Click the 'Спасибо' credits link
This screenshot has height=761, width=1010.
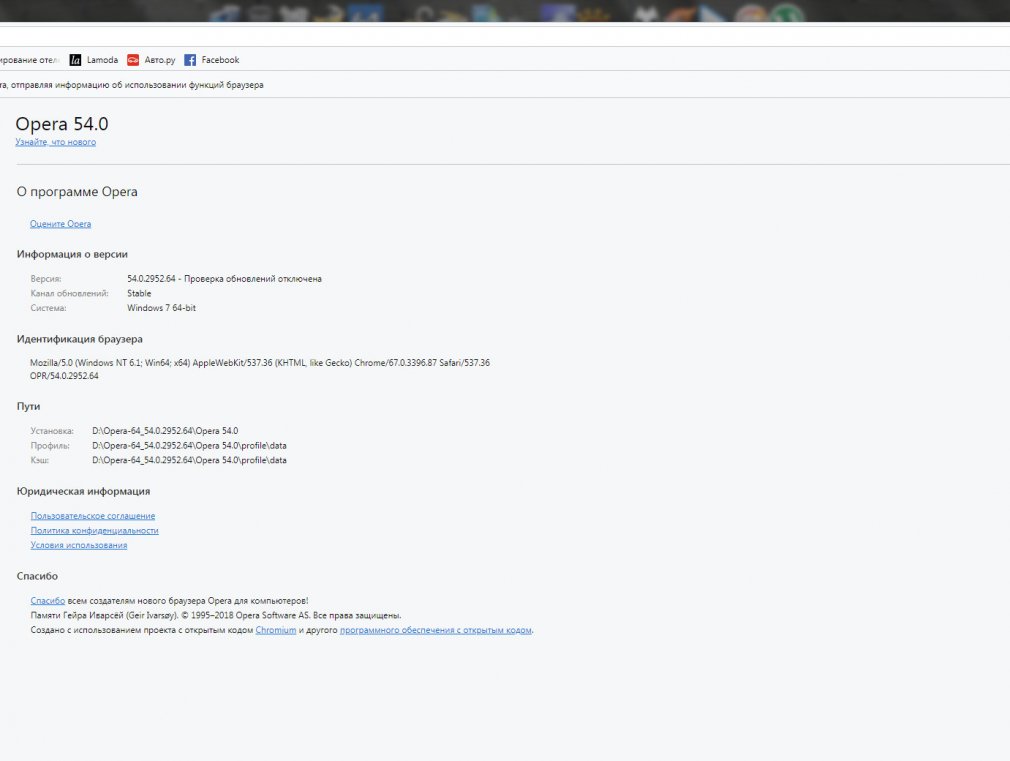coord(48,601)
